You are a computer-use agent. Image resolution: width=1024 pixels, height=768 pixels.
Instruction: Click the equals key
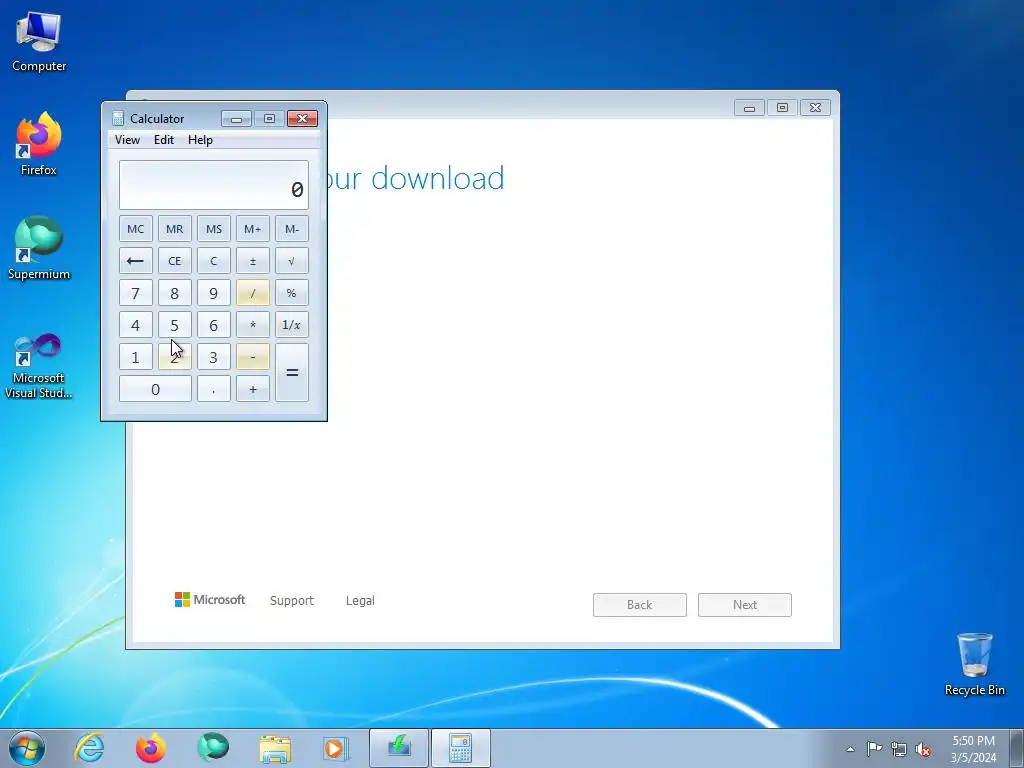pos(292,372)
